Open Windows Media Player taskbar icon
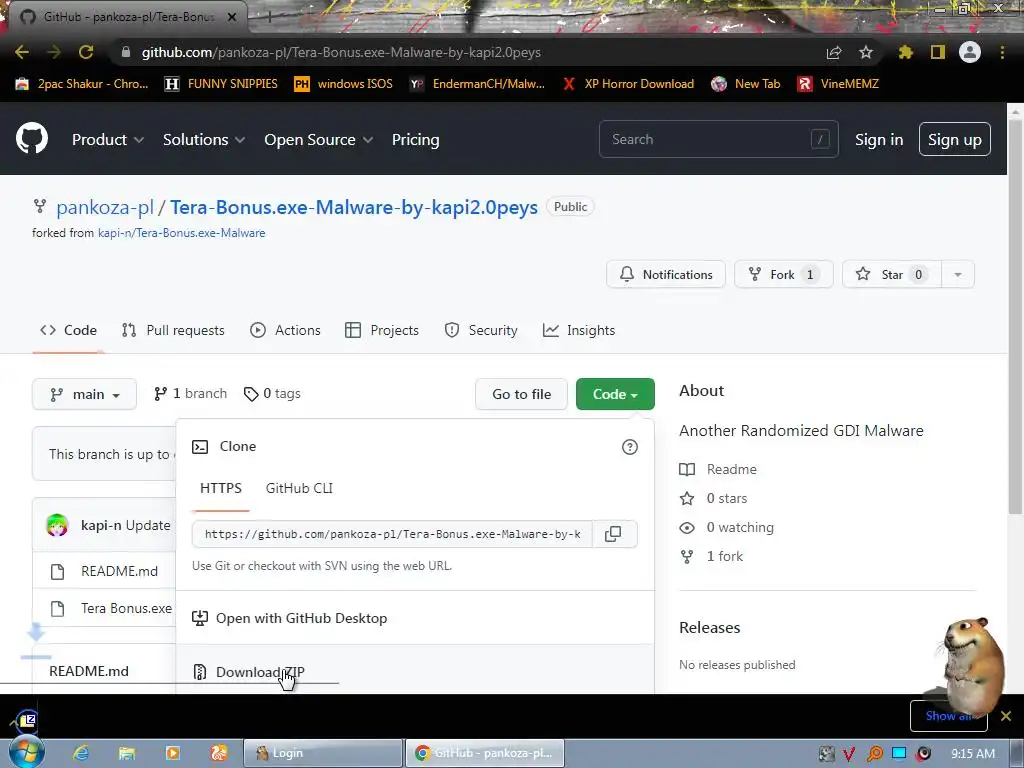Image resolution: width=1024 pixels, height=768 pixels. click(172, 753)
